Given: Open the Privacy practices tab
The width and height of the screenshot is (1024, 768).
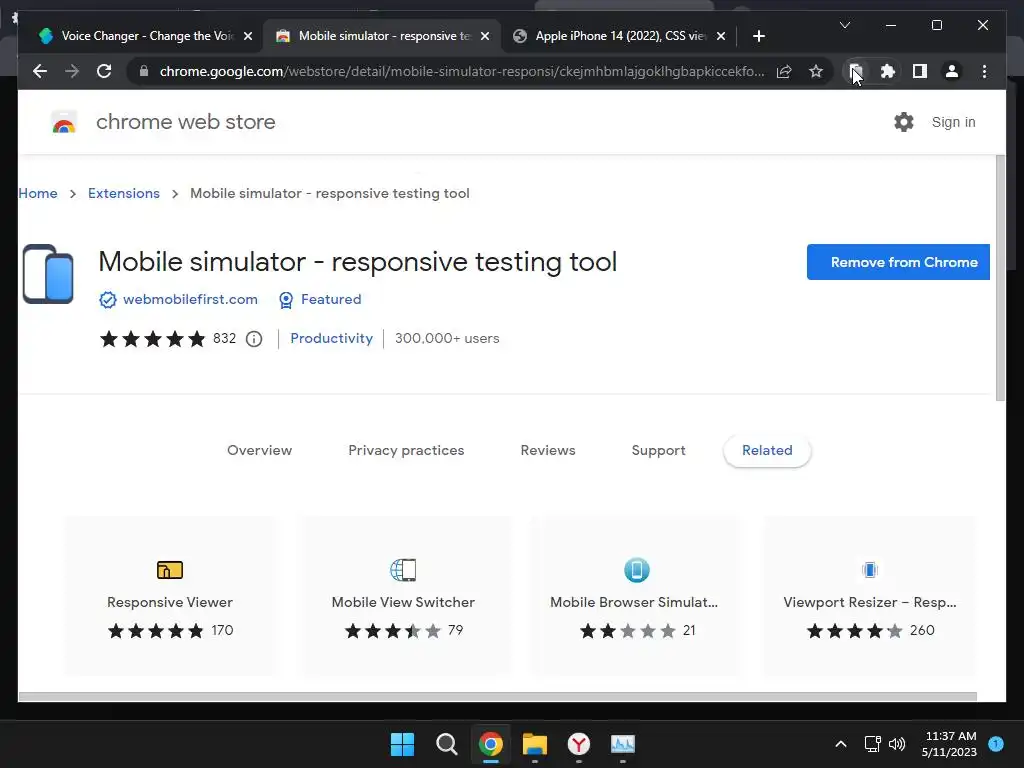Looking at the screenshot, I should 406,450.
